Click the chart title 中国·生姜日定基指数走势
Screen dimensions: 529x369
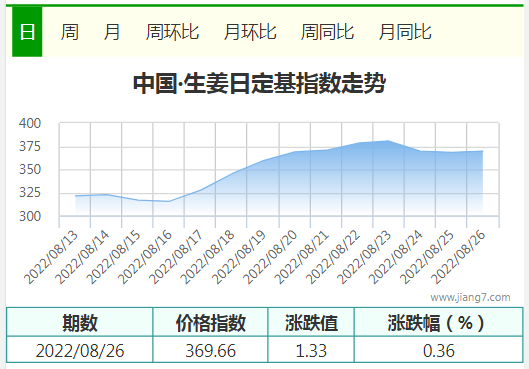(259, 83)
